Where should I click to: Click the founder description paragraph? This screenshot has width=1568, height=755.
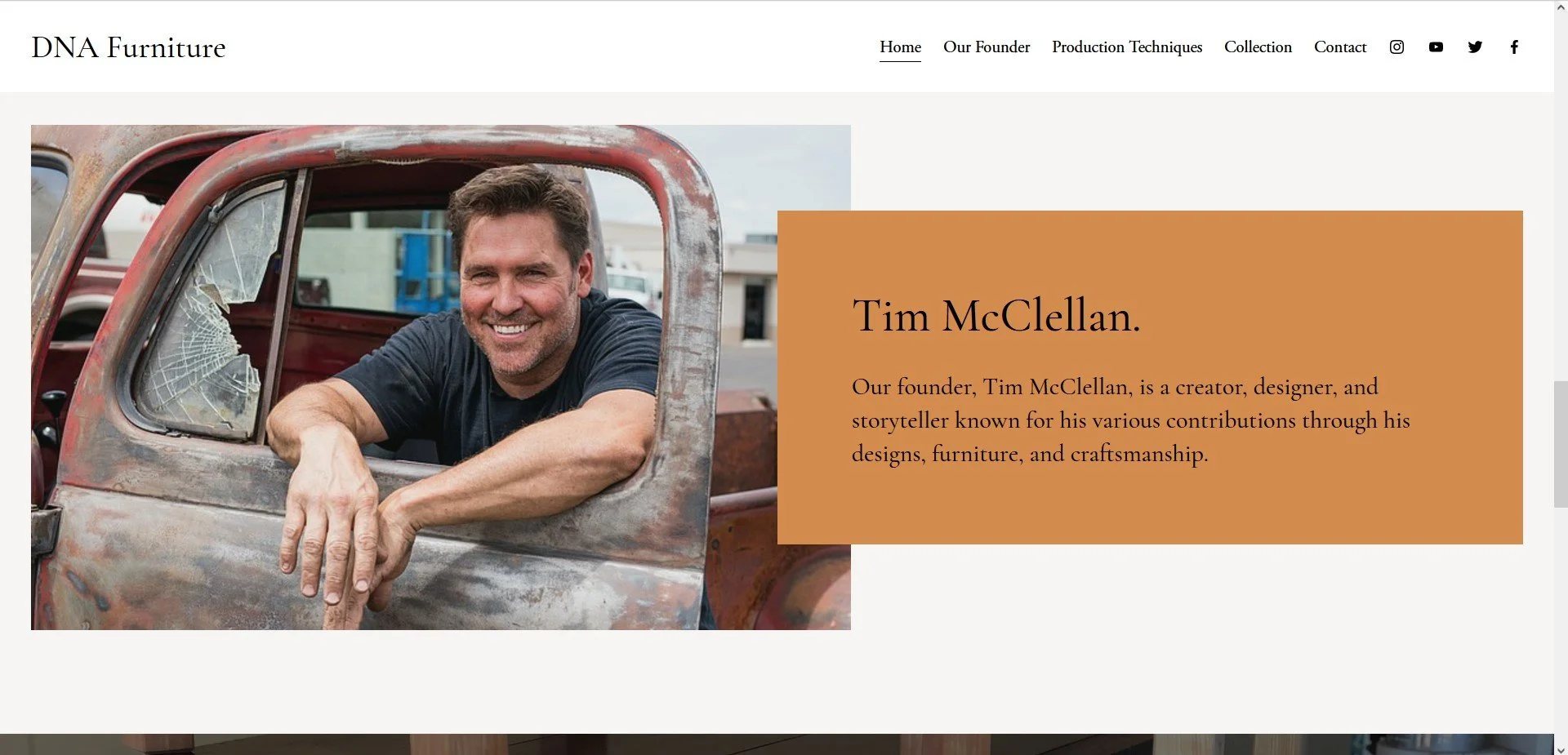pos(1130,420)
